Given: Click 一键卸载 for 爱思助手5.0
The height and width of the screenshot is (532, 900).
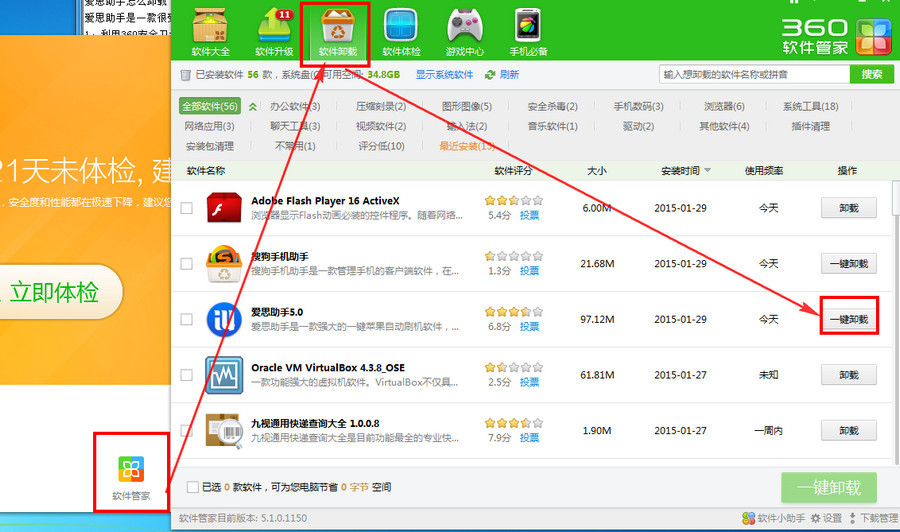Looking at the screenshot, I should (x=849, y=319).
